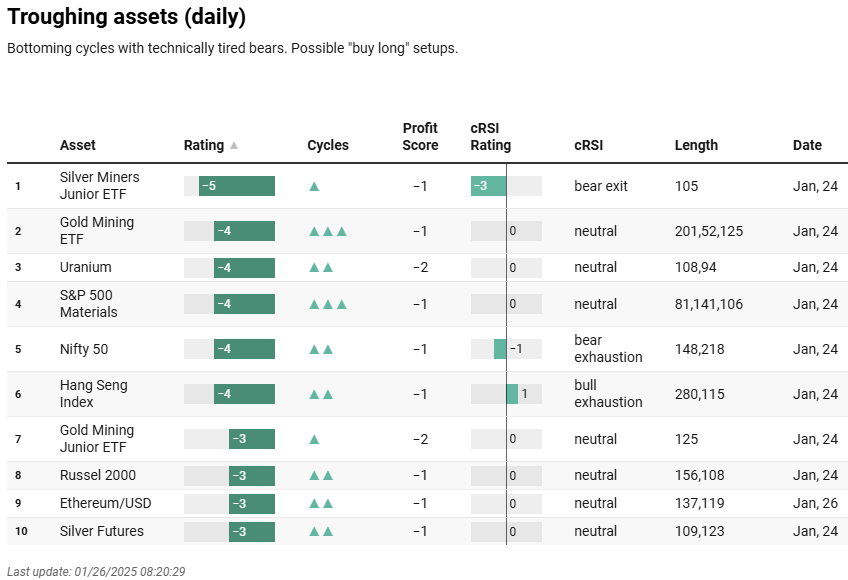The width and height of the screenshot is (848, 580).
Task: Click the cycle indicator triangles for Nifty 50
Action: coord(320,349)
